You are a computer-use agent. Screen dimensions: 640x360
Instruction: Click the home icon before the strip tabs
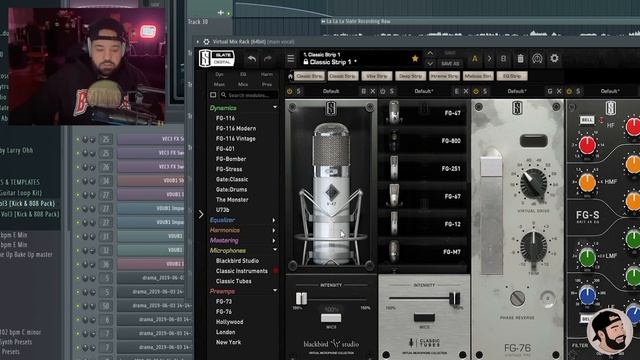[x=290, y=76]
